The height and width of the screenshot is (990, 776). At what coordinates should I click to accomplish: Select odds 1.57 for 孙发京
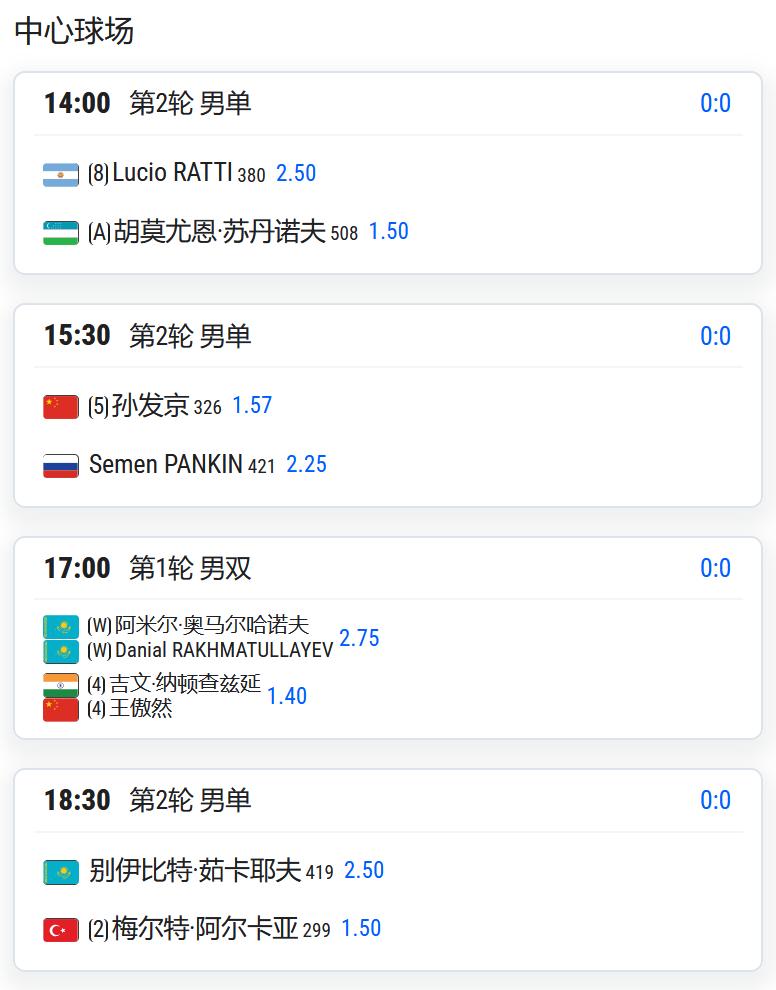(252, 405)
